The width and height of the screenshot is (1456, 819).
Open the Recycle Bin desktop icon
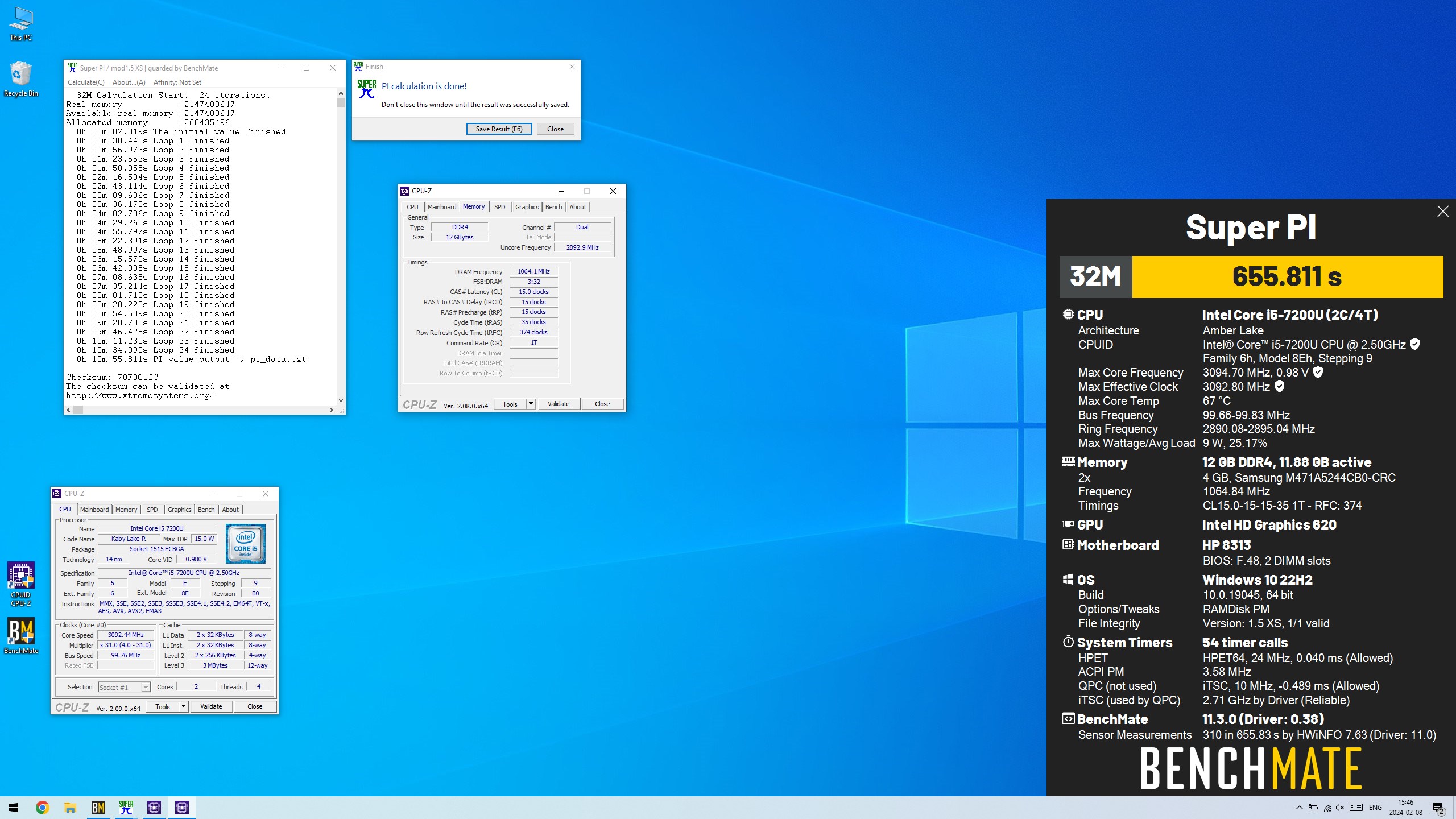pos(21,79)
